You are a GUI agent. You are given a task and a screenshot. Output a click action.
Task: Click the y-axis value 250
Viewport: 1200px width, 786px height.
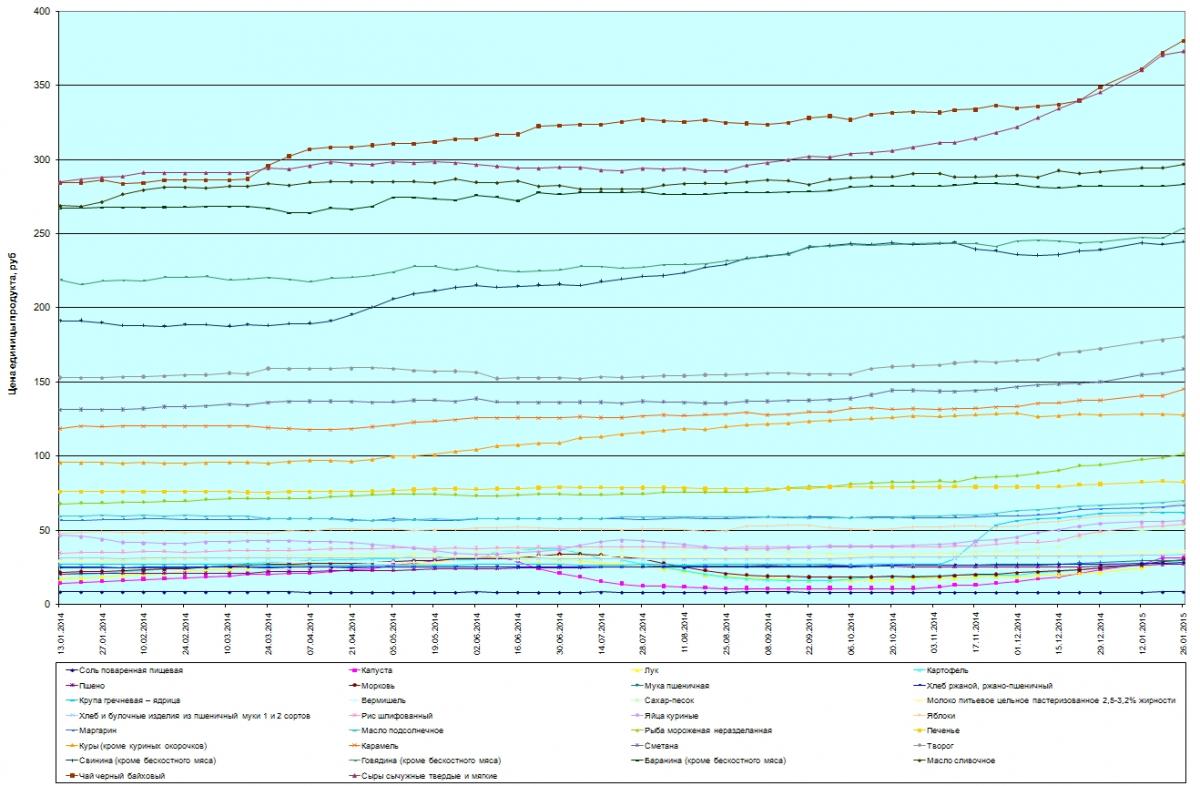pos(41,233)
